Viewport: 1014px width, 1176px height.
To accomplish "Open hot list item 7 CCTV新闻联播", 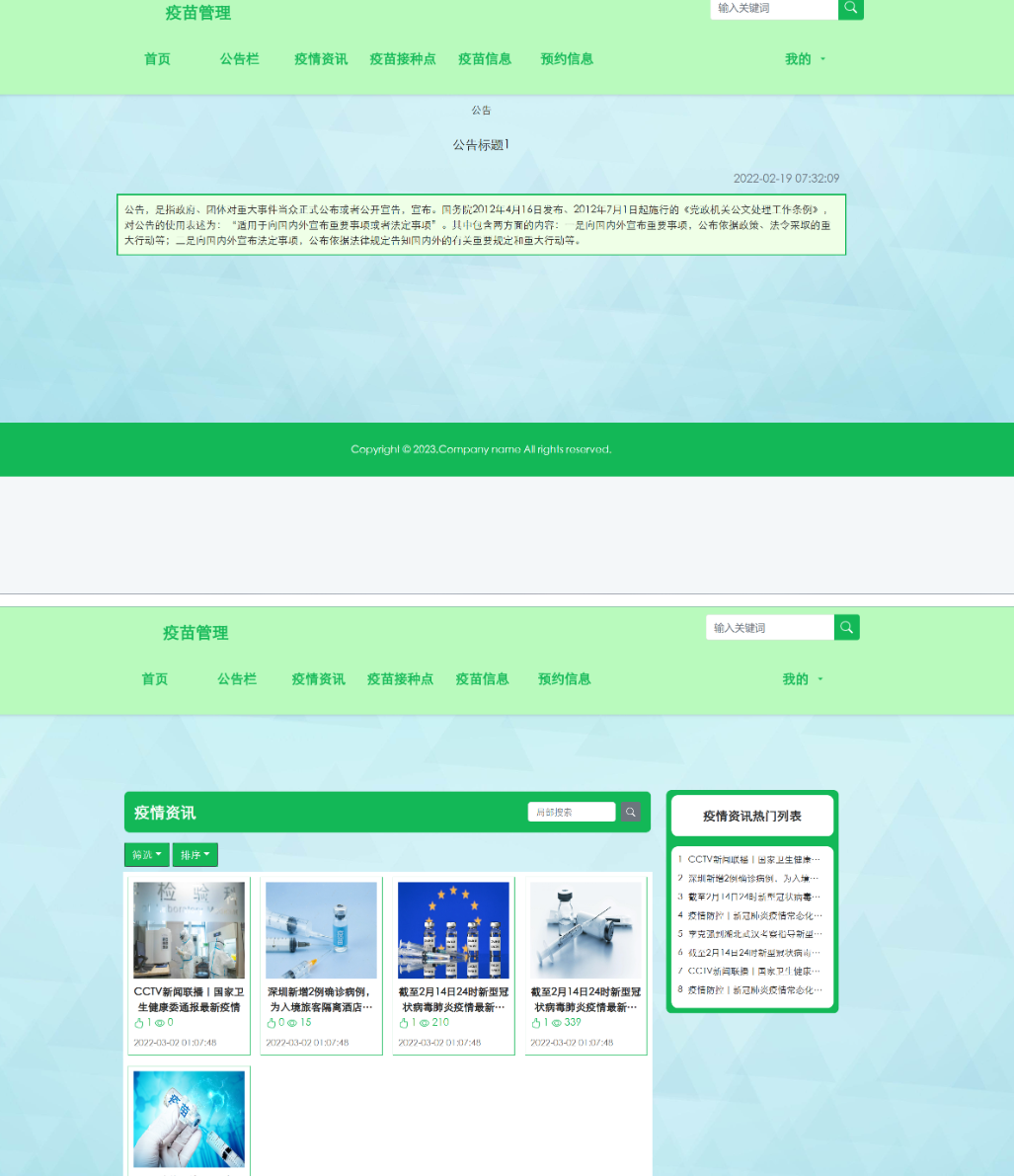I will (752, 971).
